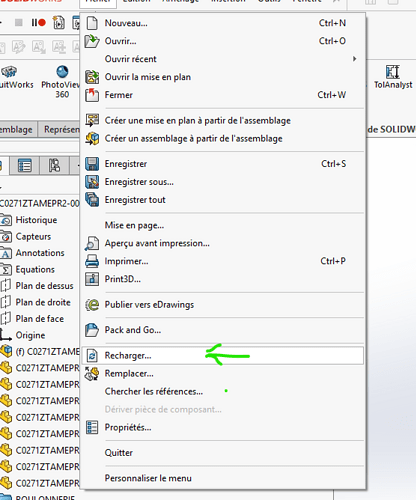
Task: Click the Enregistrer sous icon
Action: click(92, 182)
